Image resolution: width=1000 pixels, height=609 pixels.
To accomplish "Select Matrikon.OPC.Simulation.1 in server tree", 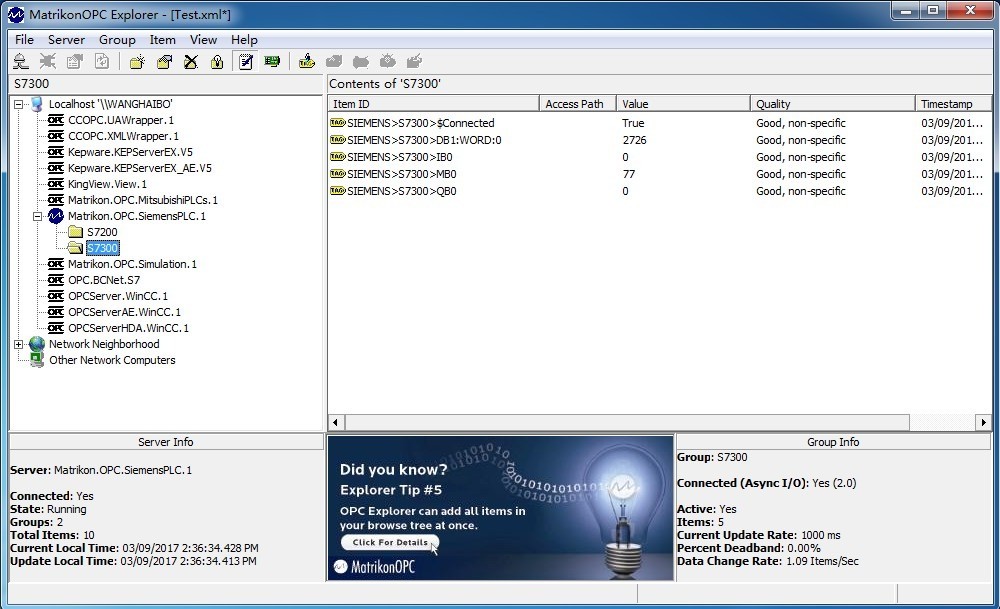I will click(x=133, y=264).
